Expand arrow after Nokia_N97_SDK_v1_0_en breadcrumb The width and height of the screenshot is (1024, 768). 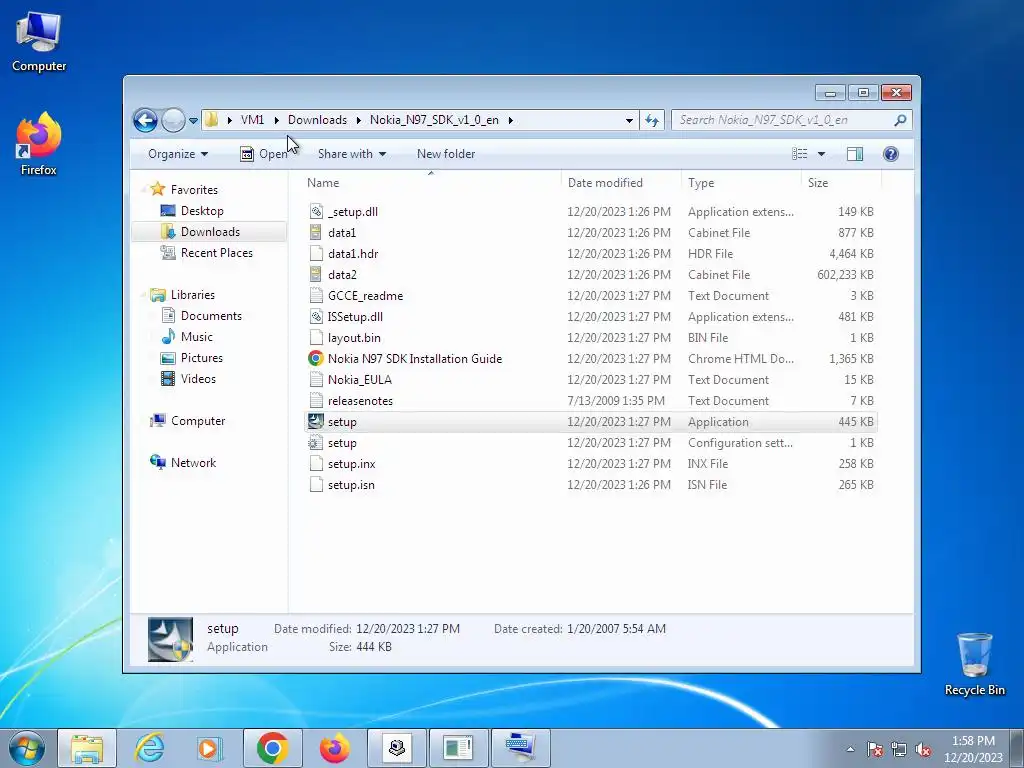[x=511, y=120]
